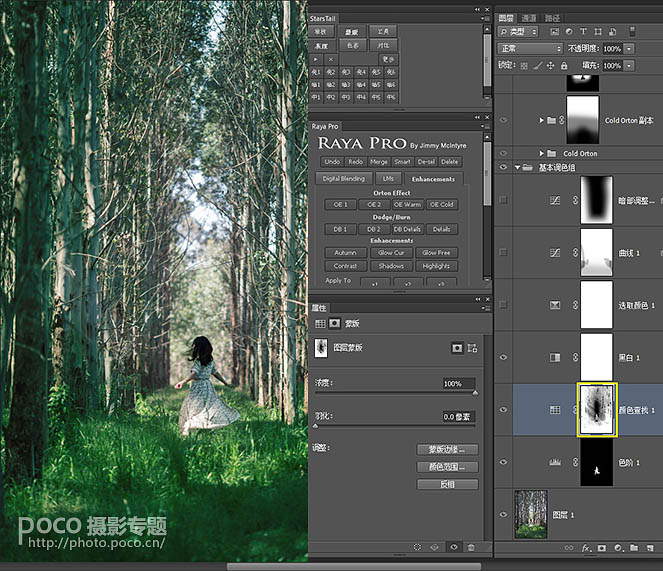Select the pixel mask button in Properties
This screenshot has width=663, height=571.
coord(457,348)
